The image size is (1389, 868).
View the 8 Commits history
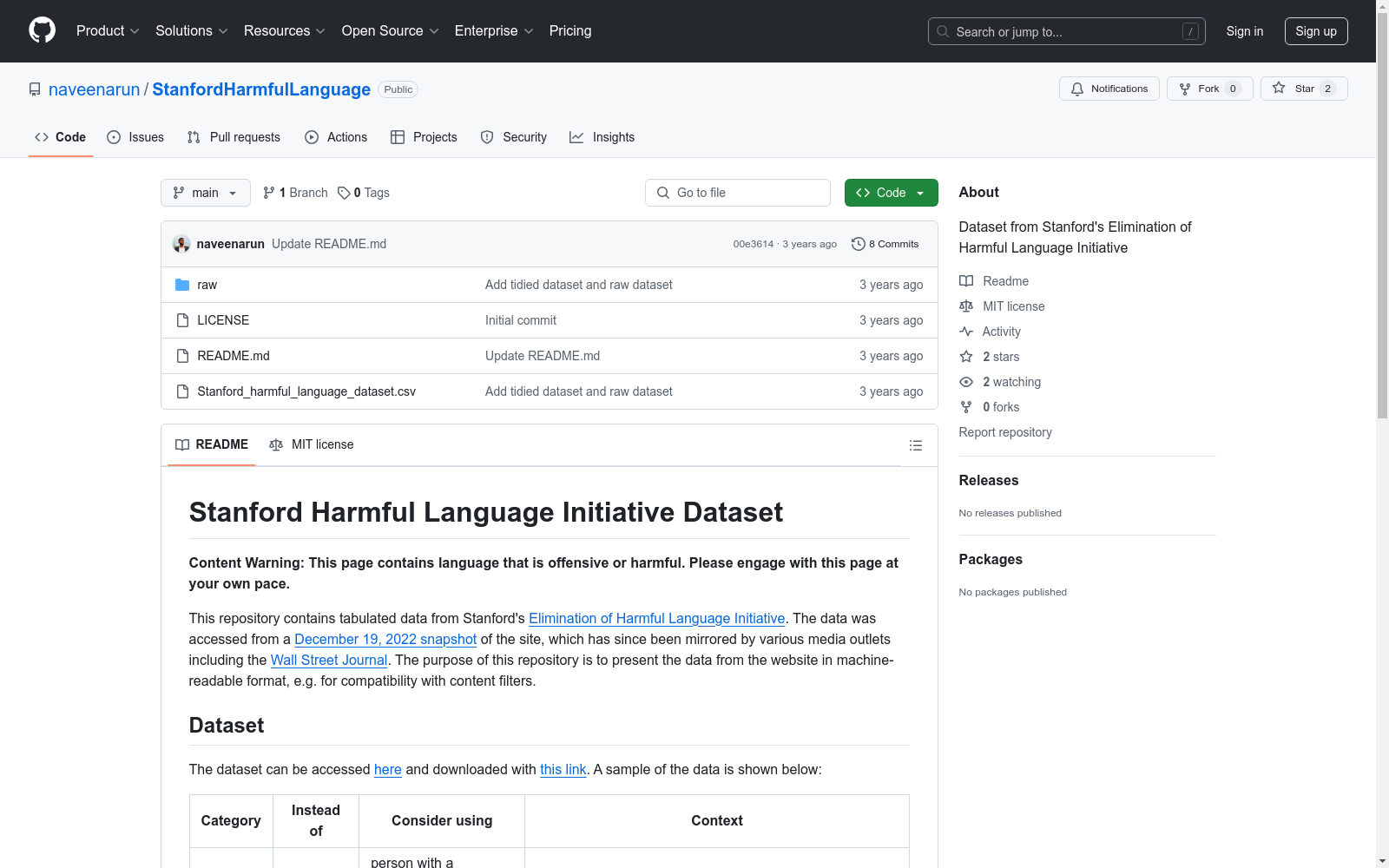pos(885,244)
